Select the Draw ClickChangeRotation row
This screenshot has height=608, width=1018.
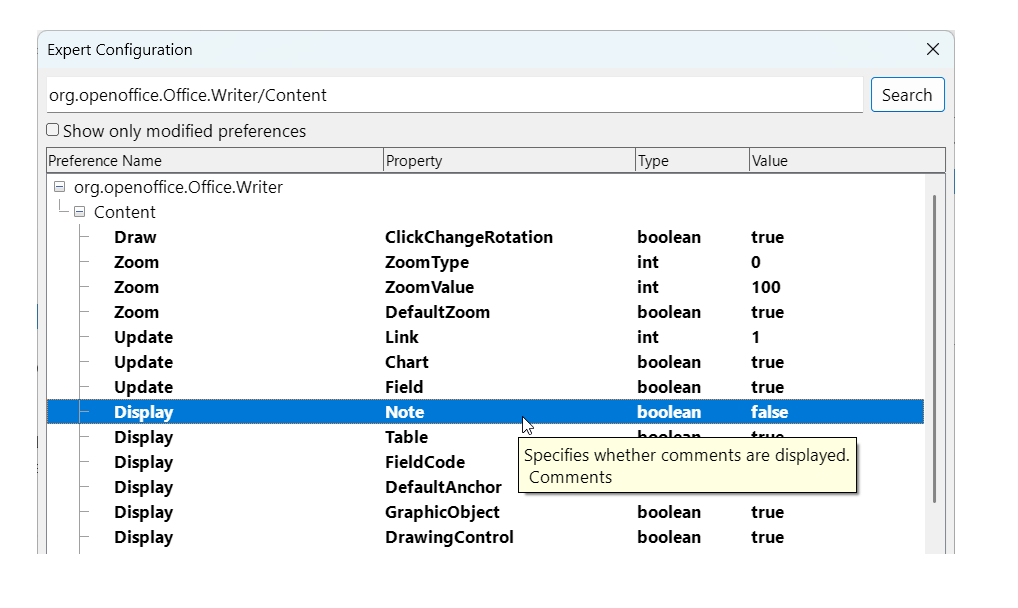468,238
